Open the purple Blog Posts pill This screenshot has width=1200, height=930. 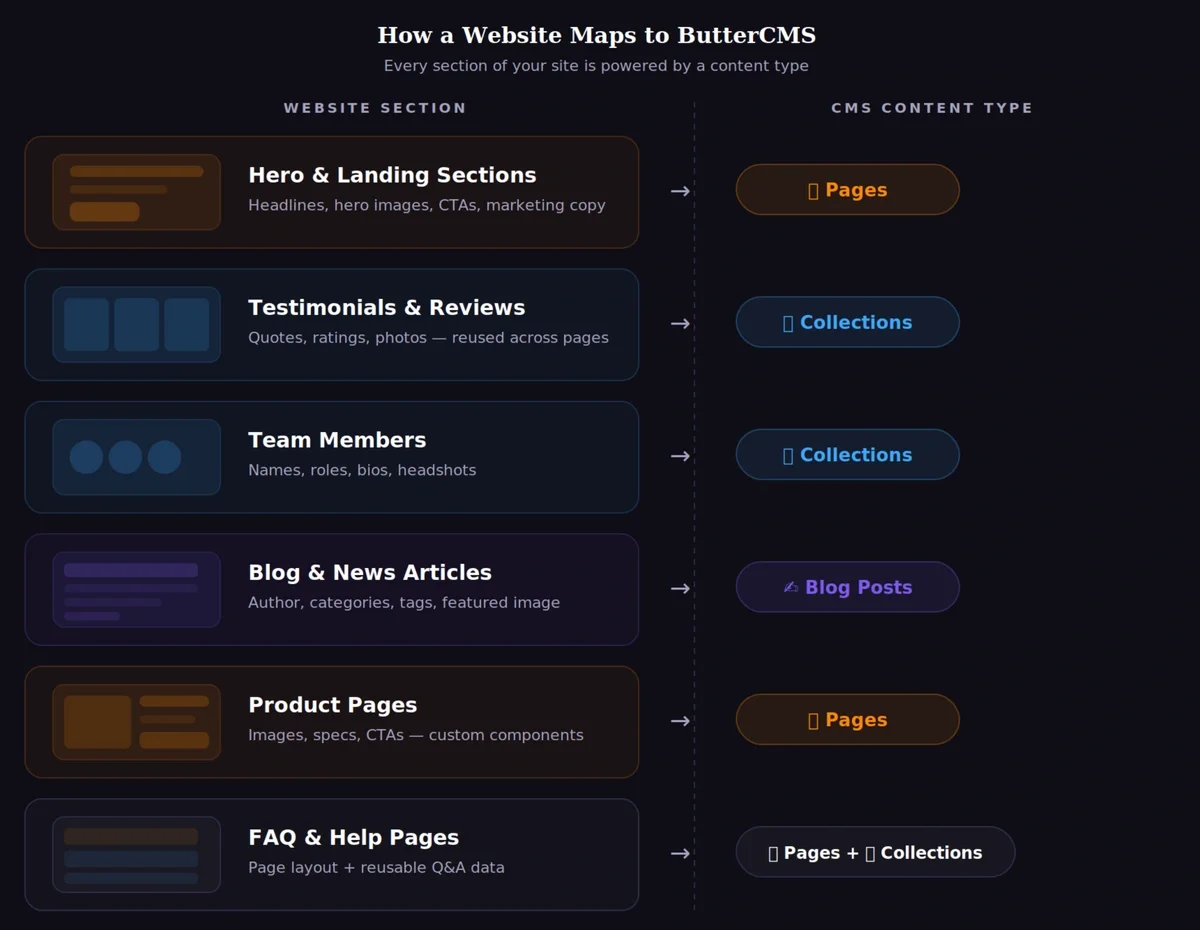click(847, 587)
